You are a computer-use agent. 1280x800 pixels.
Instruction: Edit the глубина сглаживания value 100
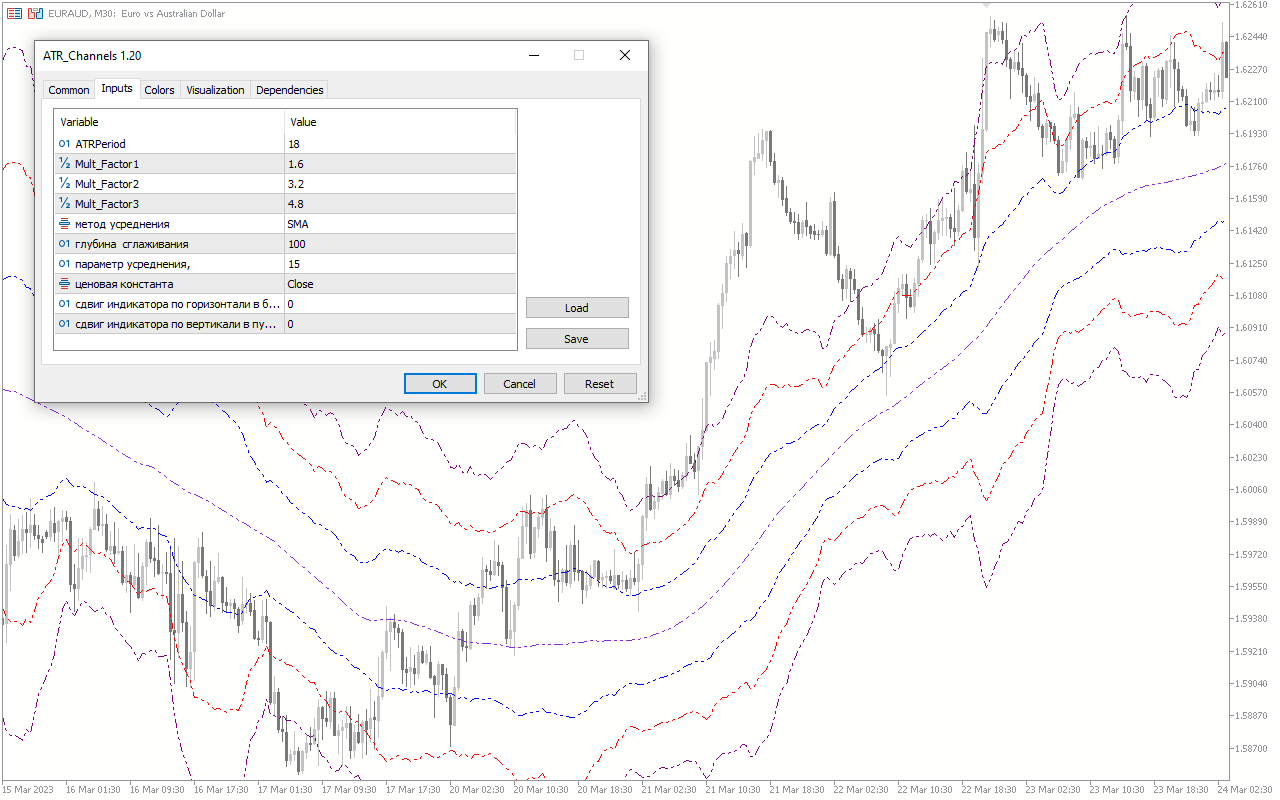[x=400, y=244]
